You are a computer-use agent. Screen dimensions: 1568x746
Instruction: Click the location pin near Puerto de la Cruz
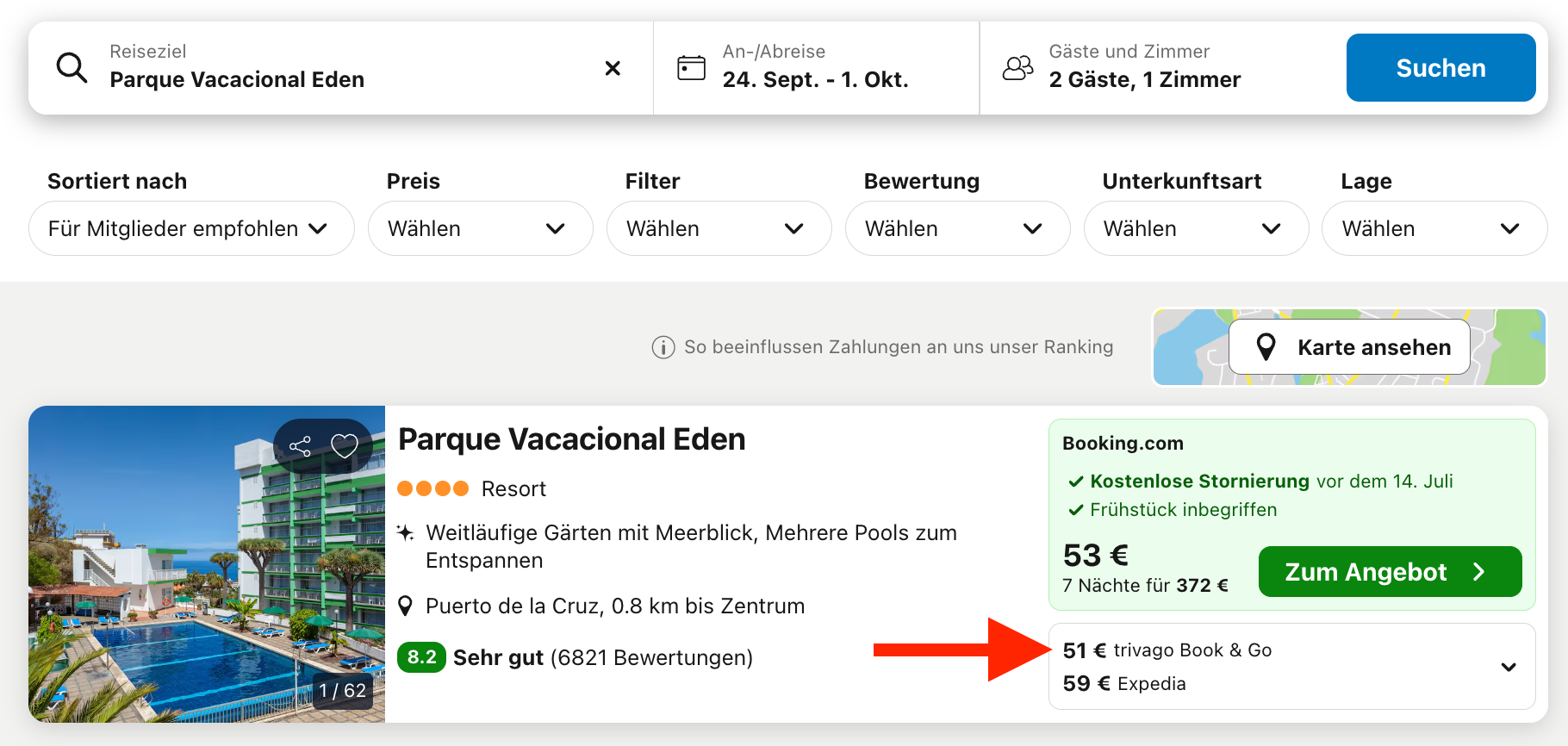tap(405, 606)
